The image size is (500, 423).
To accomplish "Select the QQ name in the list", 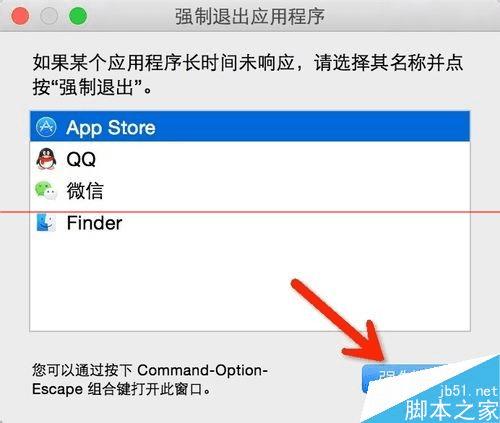I will pyautogui.click(x=81, y=159).
